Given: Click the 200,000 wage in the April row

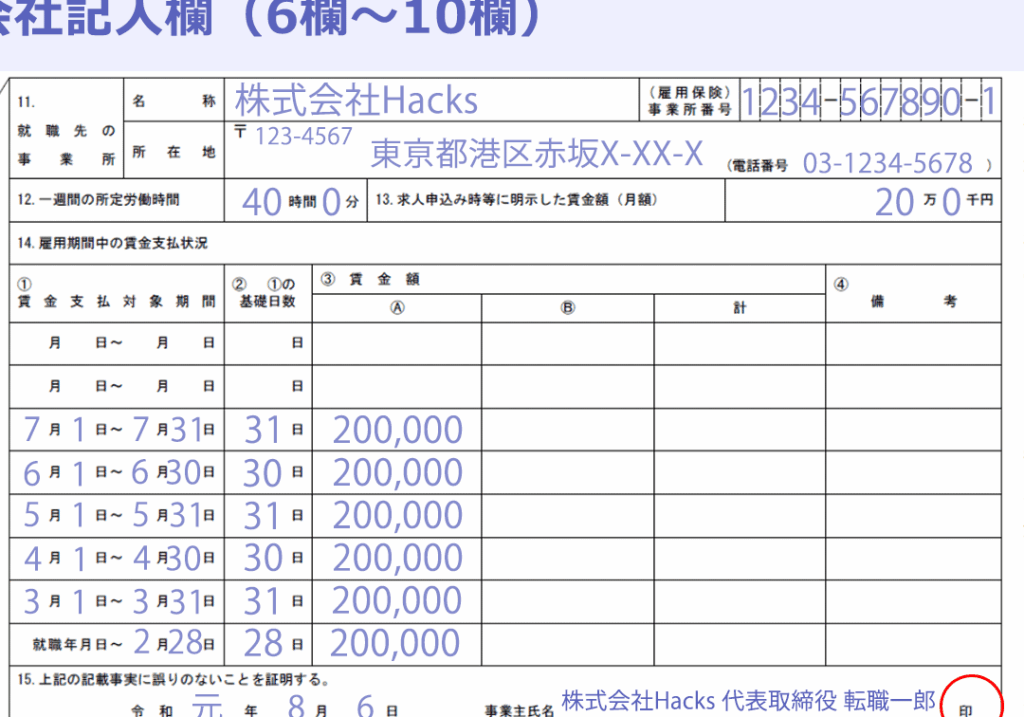Looking at the screenshot, I should [397, 558].
